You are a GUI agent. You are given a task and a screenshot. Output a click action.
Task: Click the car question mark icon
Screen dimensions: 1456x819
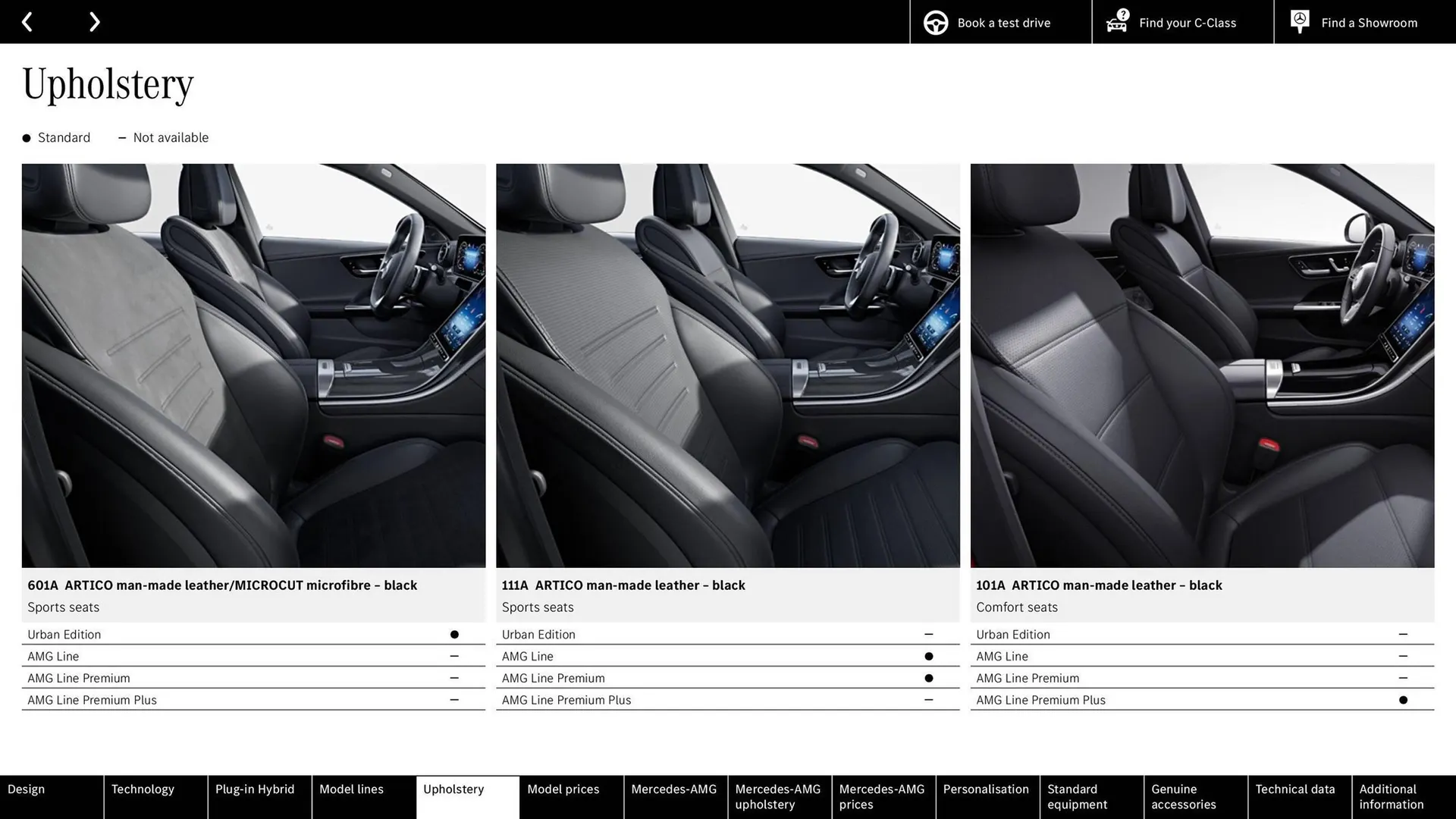(1116, 22)
